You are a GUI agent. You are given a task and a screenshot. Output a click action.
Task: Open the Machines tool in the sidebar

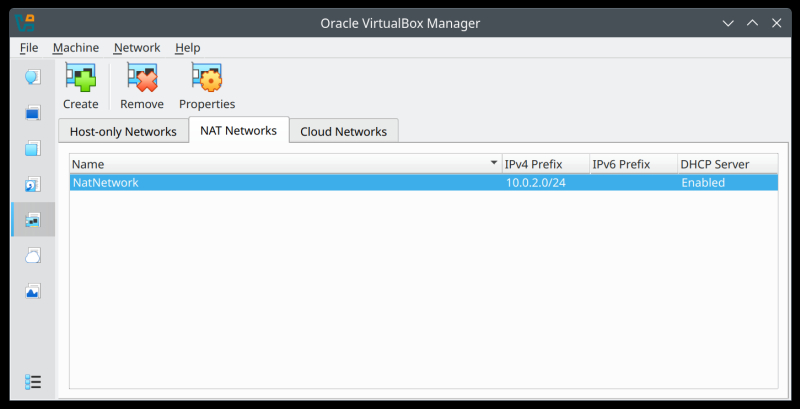click(x=33, y=113)
